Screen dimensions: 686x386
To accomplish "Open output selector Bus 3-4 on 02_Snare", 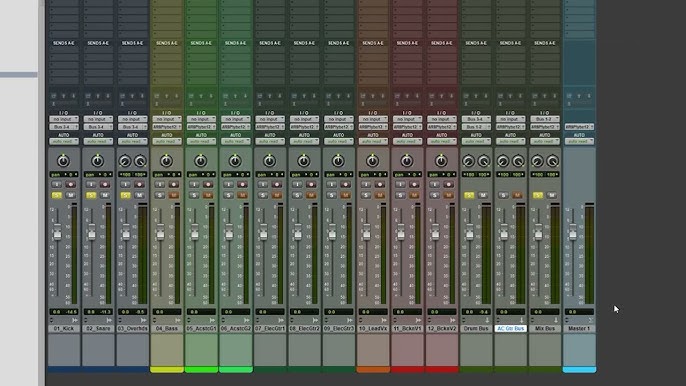I will [98, 127].
